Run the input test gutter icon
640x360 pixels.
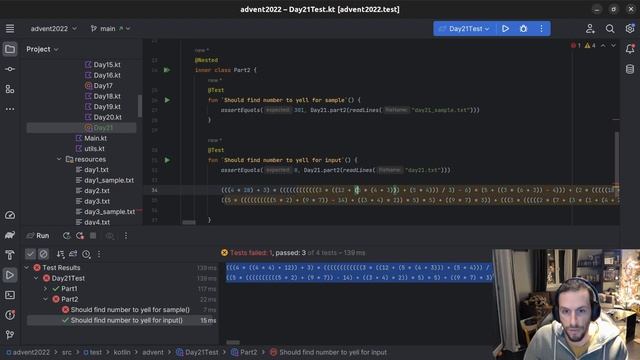pos(167,160)
